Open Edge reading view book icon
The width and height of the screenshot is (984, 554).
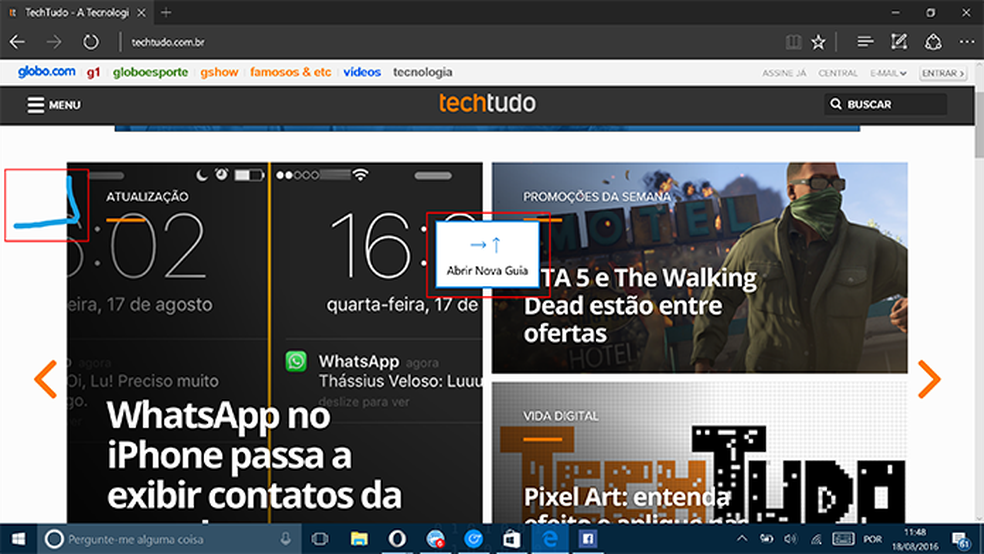(x=793, y=42)
